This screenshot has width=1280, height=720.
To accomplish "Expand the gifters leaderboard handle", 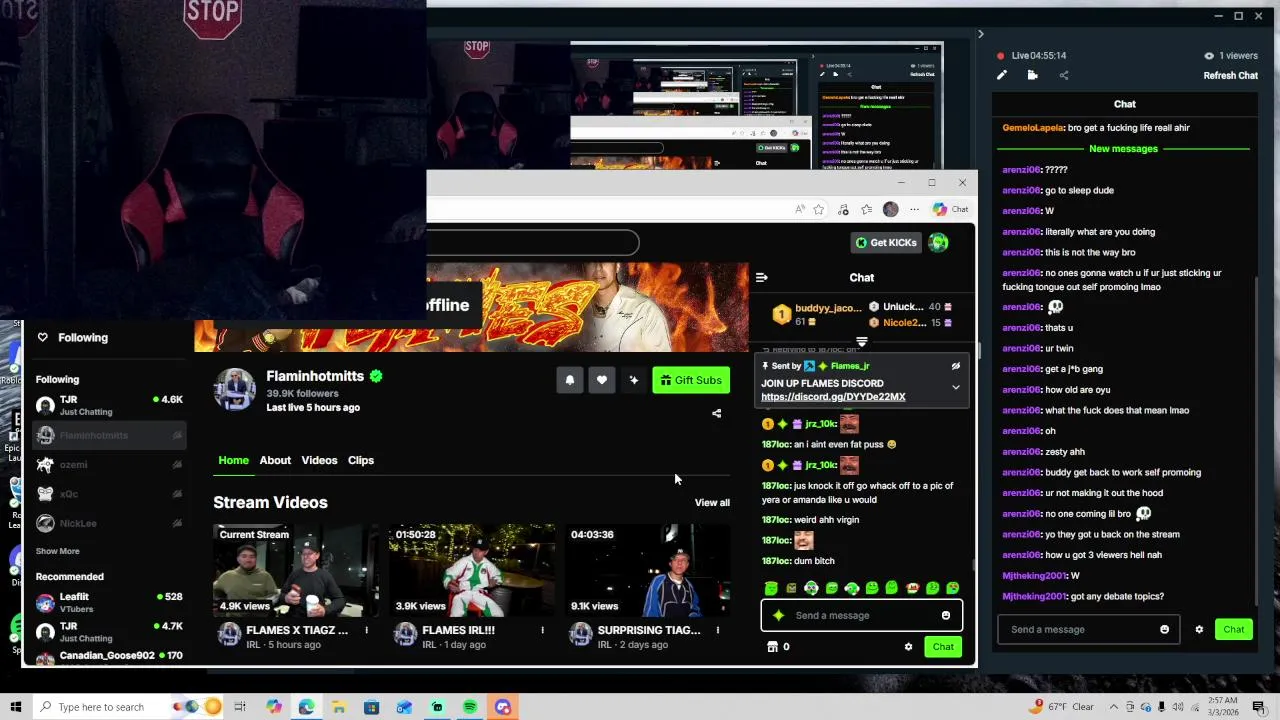I will click(861, 342).
